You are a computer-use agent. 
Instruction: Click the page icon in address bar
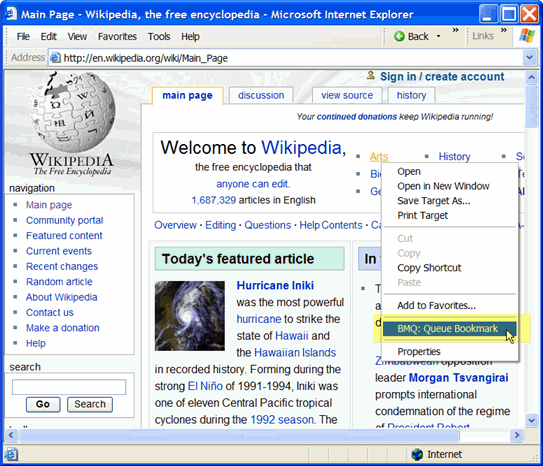point(55,58)
